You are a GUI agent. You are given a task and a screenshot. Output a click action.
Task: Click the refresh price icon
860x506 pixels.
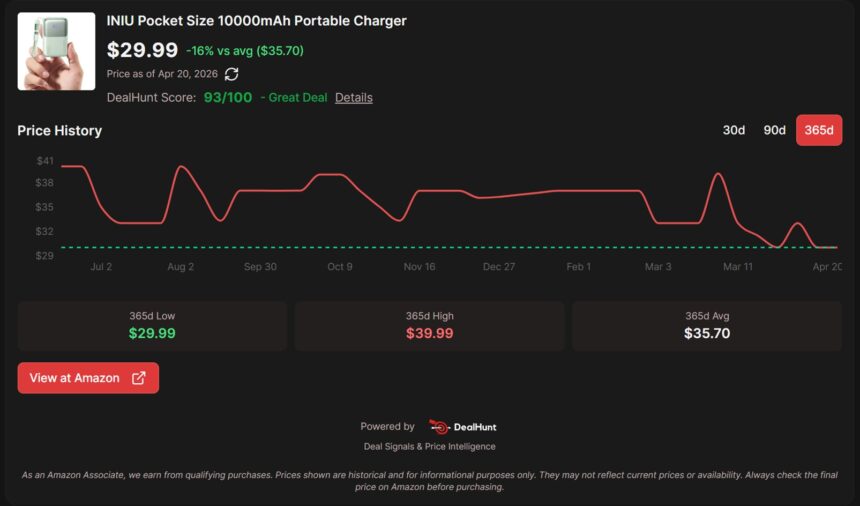point(232,74)
